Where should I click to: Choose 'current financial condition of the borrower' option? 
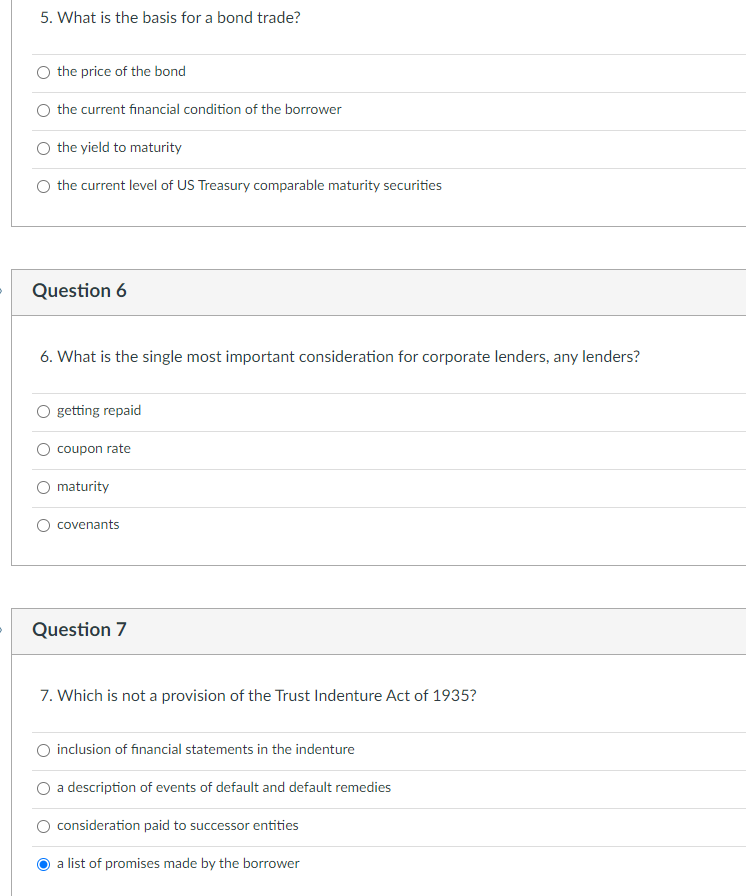point(44,110)
